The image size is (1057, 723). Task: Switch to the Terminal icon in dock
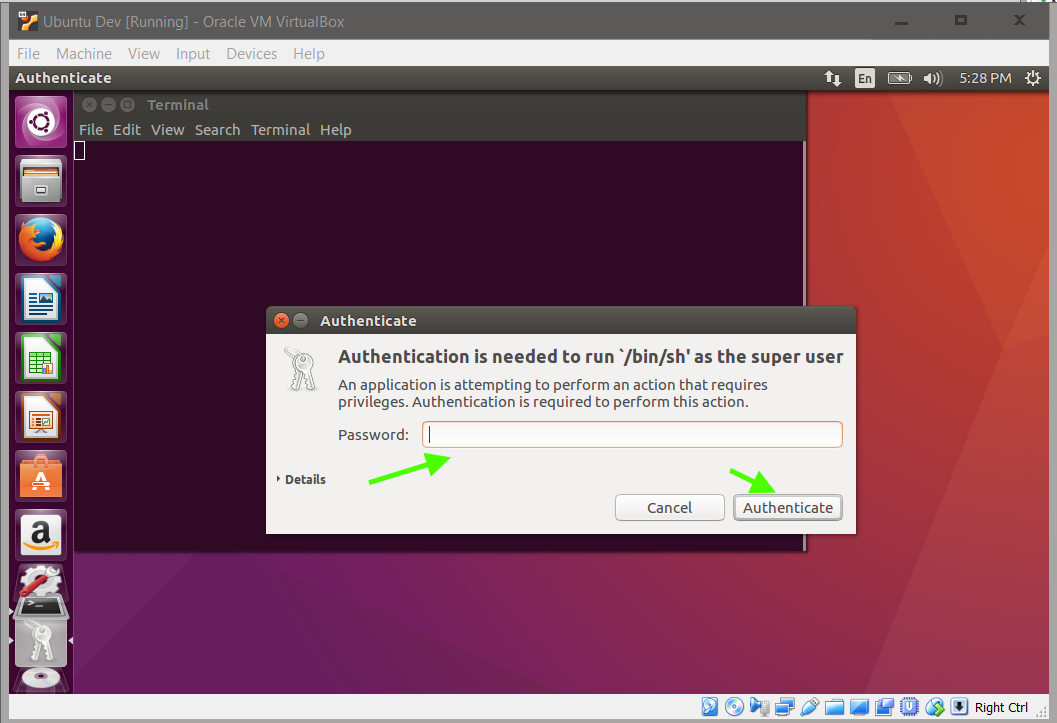(41, 608)
